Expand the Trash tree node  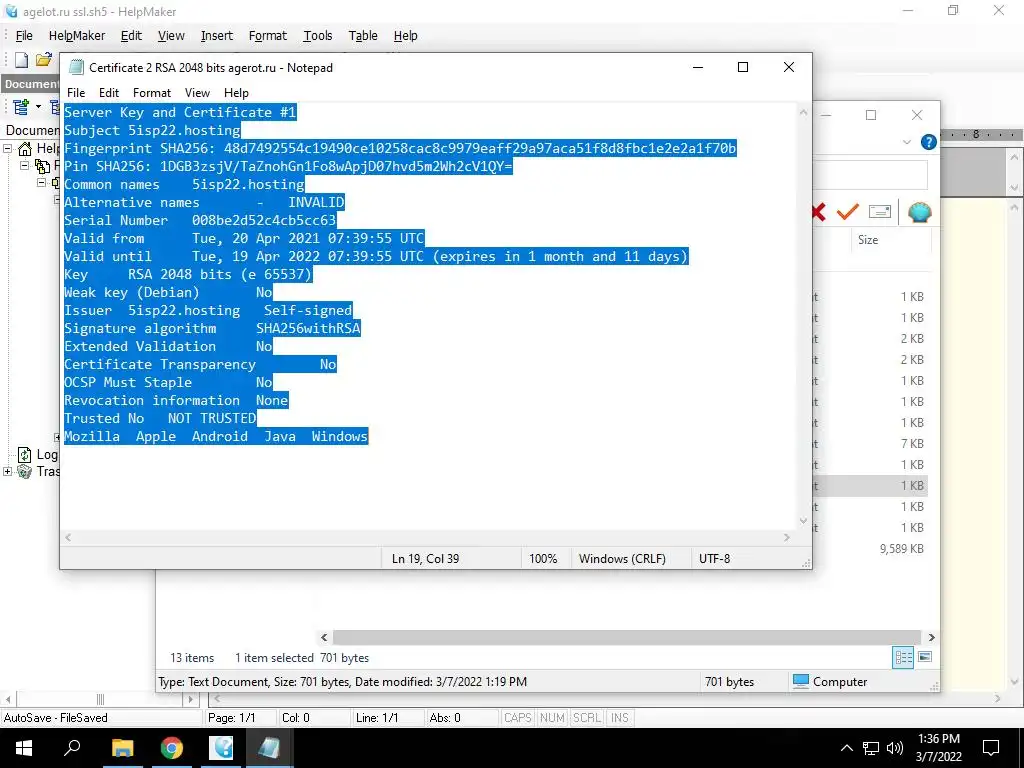pyautogui.click(x=8, y=472)
